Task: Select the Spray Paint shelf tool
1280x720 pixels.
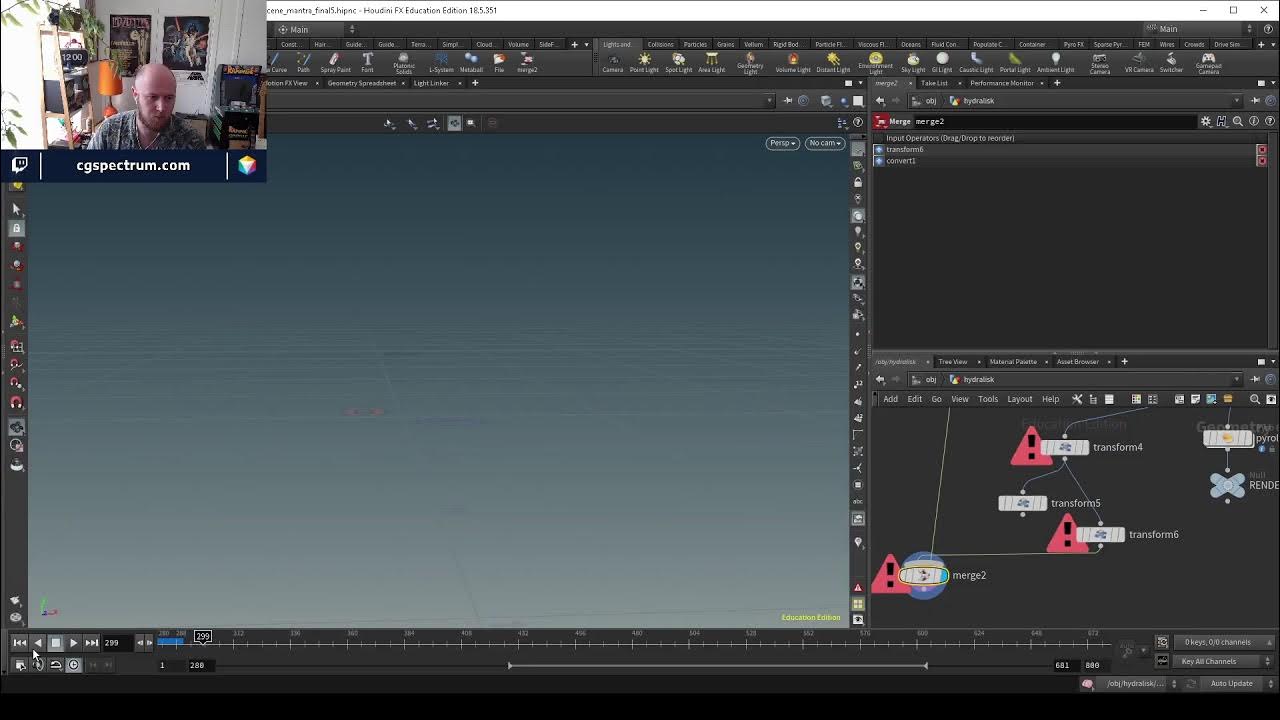Action: coord(335,62)
